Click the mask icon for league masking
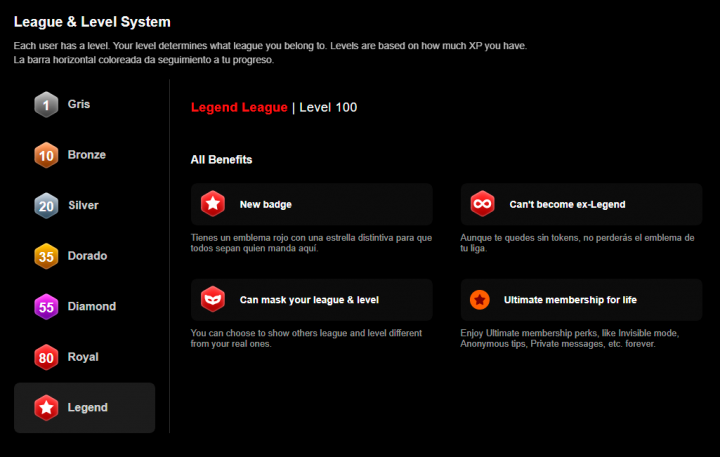Image resolution: width=720 pixels, height=457 pixels. pos(212,299)
